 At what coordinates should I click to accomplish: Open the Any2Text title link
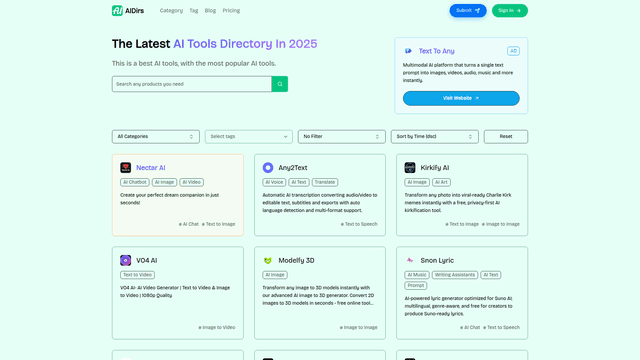pyautogui.click(x=293, y=168)
